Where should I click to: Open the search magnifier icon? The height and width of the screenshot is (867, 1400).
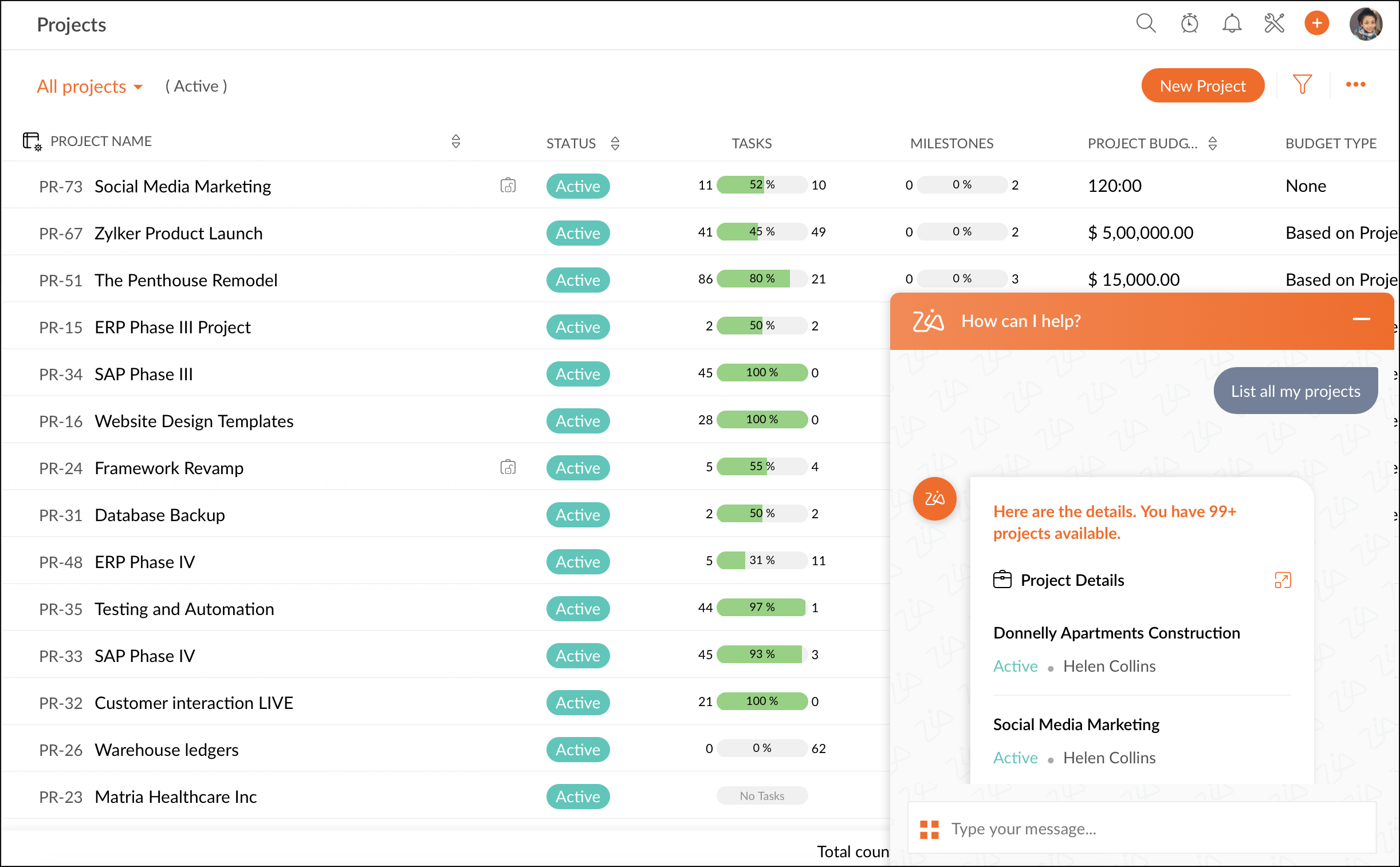(1145, 23)
